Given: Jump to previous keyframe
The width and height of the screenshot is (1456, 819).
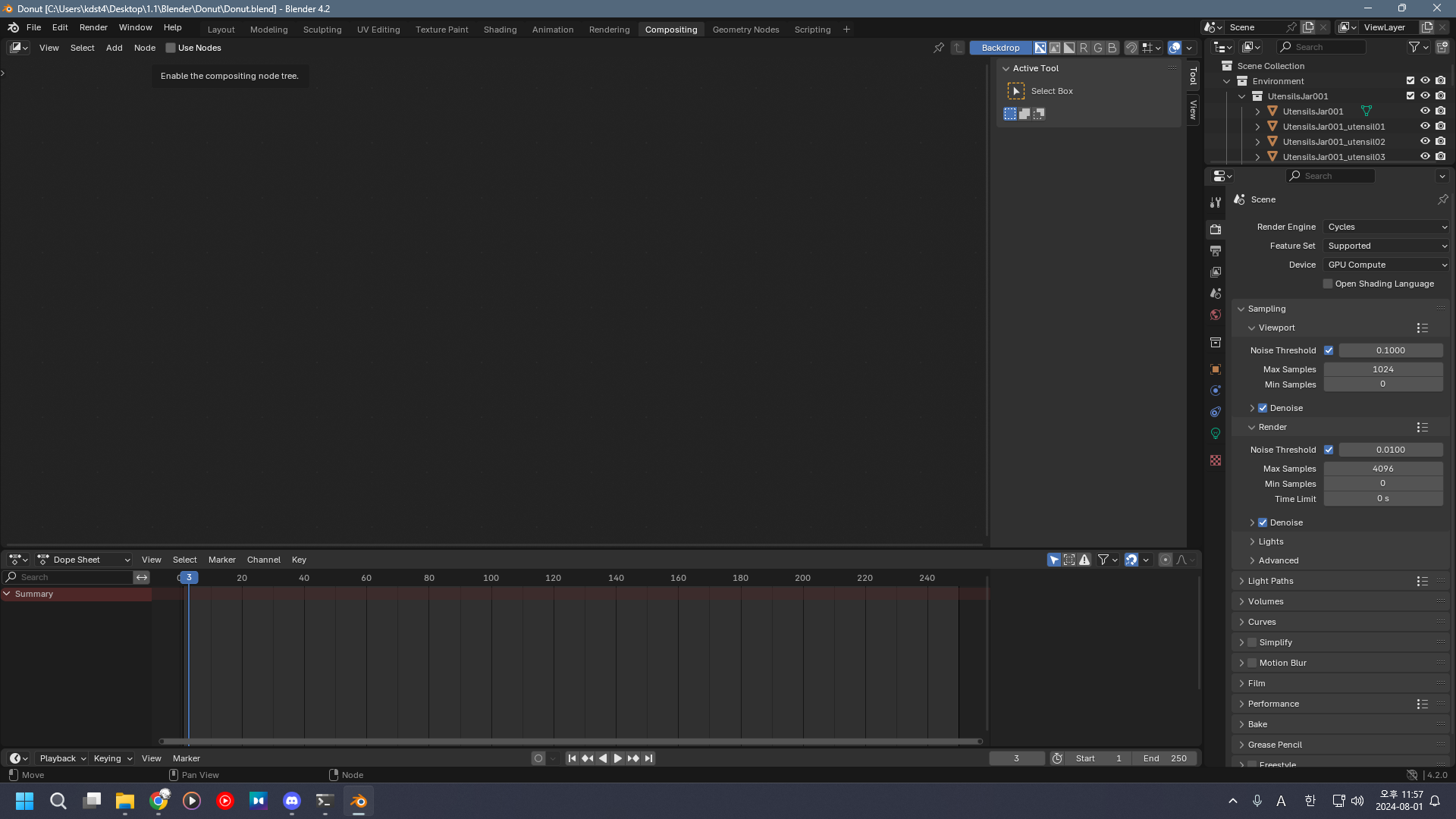Looking at the screenshot, I should tap(588, 758).
